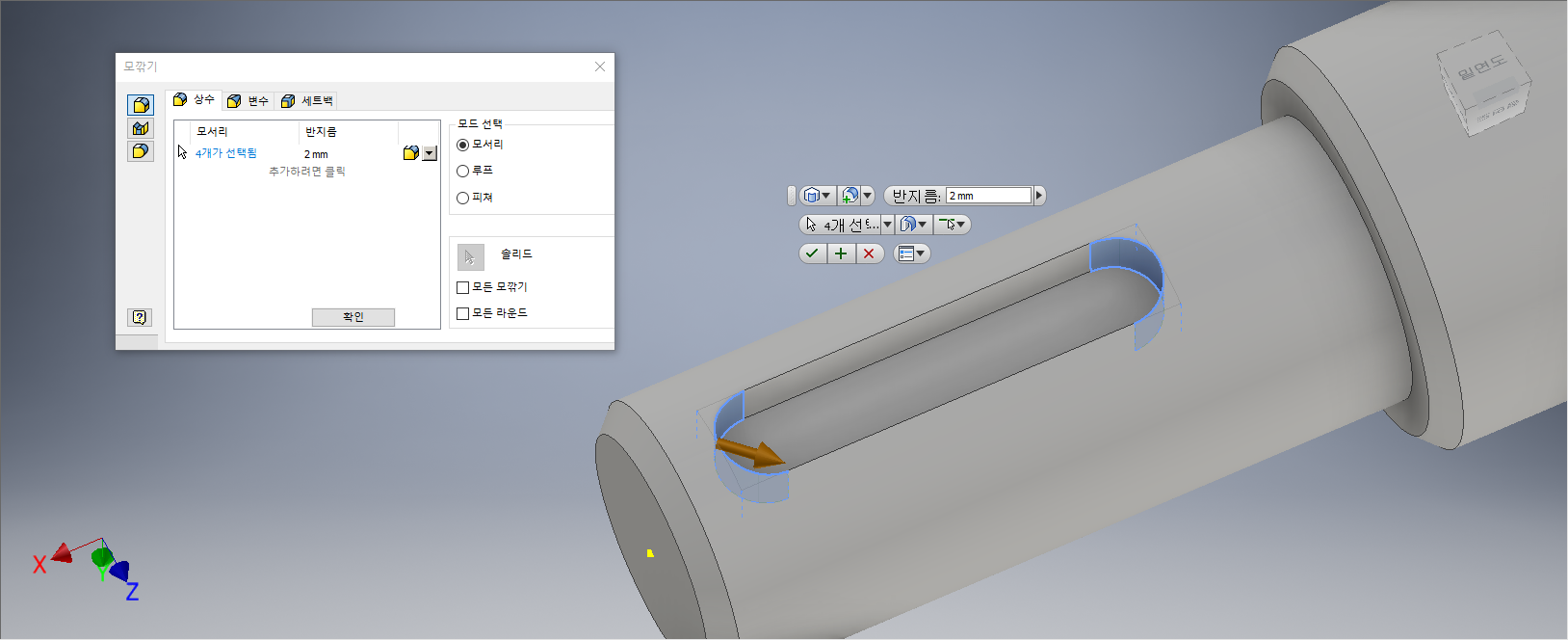
Task: Expand the dropdown next to 4개 선택
Action: [x=888, y=225]
